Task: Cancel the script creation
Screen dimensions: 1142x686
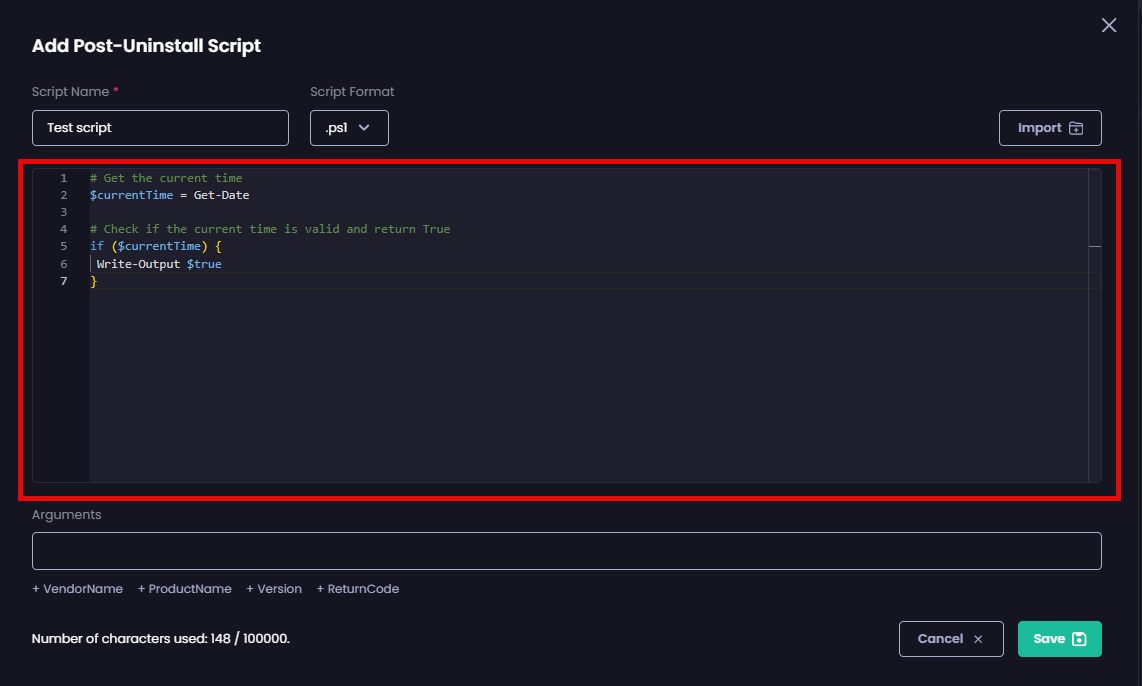Action: click(x=950, y=638)
